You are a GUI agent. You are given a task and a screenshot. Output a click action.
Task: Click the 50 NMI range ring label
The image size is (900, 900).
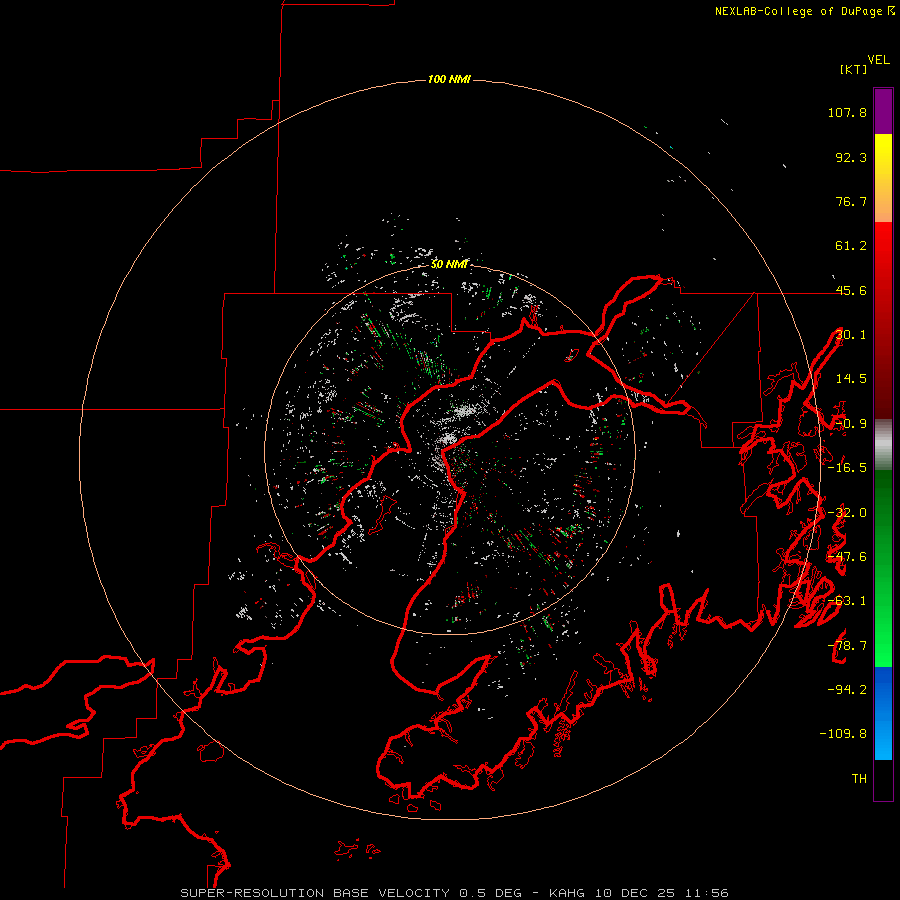pos(449,264)
